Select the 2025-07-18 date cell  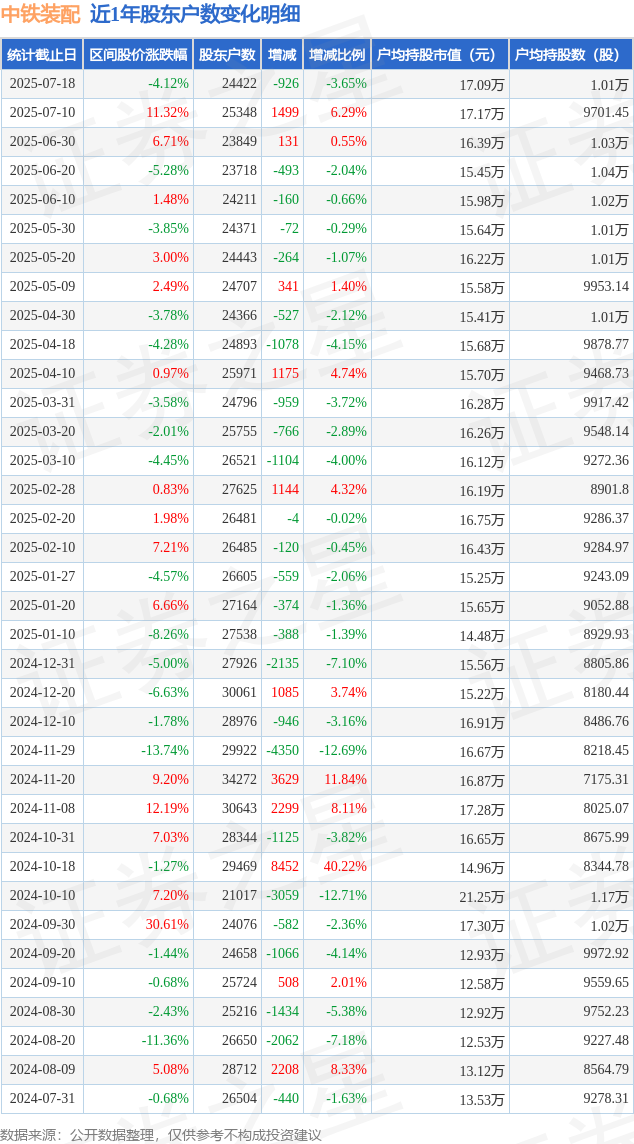tap(42, 84)
